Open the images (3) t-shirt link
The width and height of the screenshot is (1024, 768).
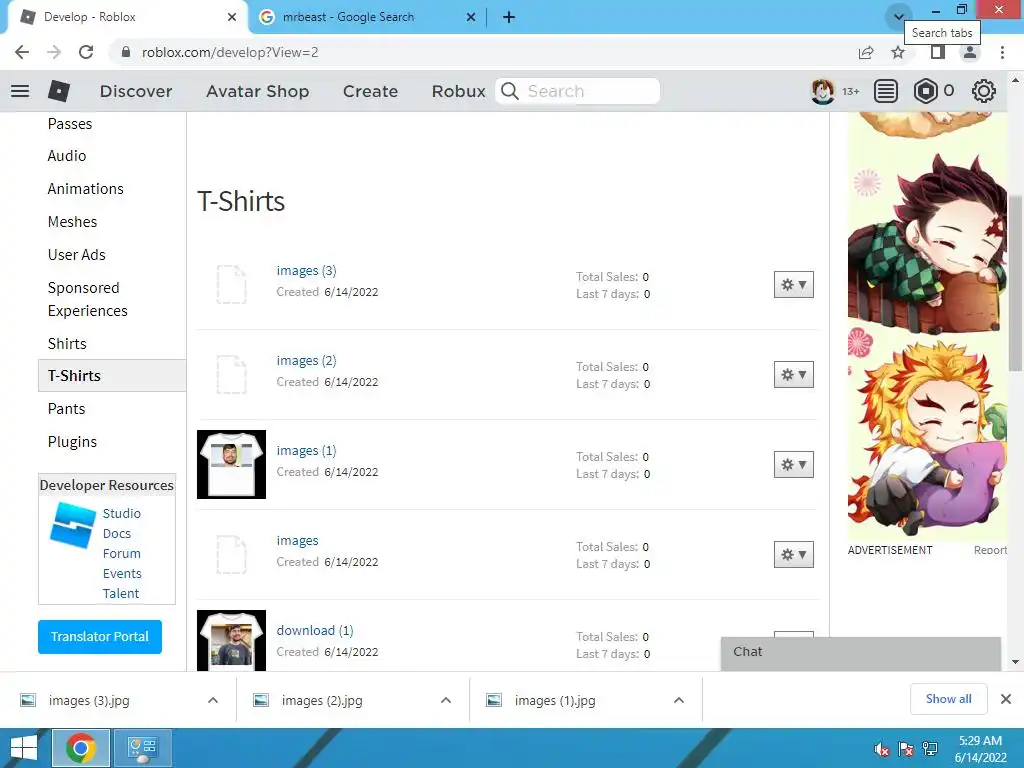click(x=306, y=270)
